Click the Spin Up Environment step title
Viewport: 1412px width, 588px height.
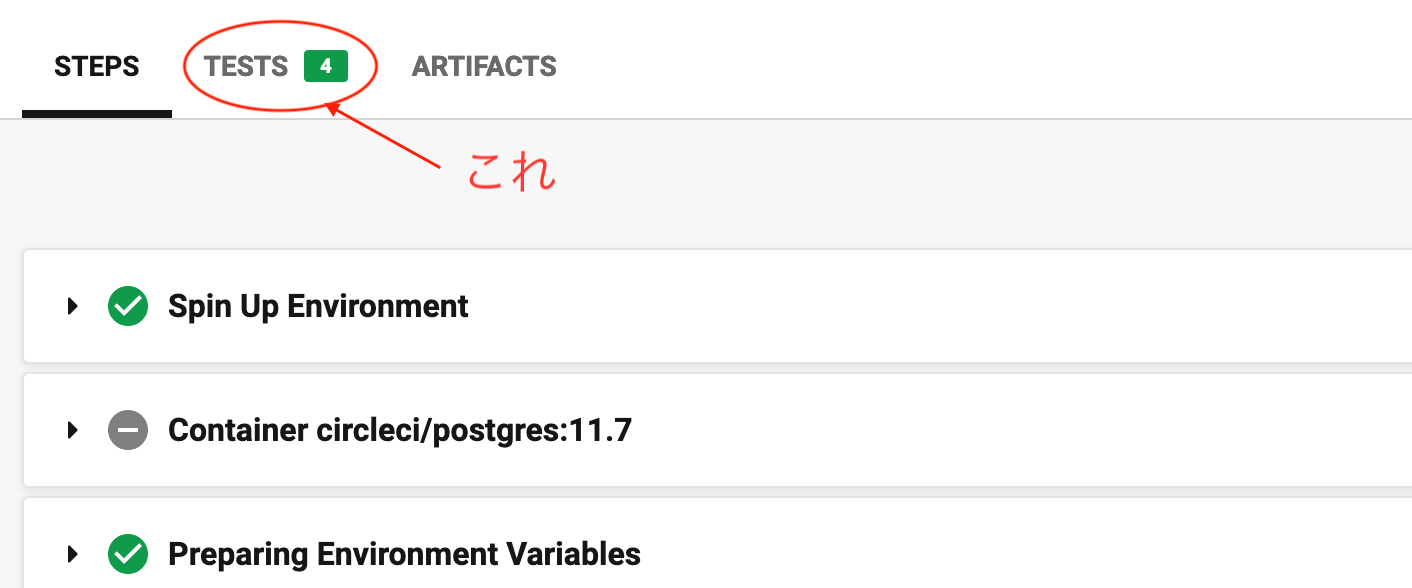pyautogui.click(x=318, y=306)
